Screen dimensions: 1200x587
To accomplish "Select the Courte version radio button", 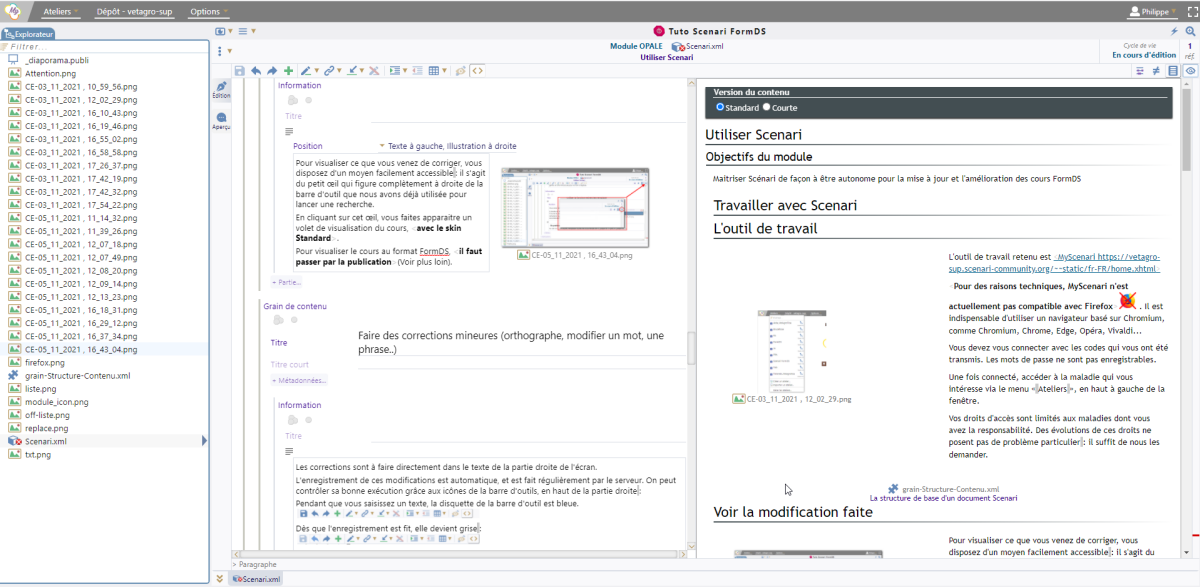I will [x=767, y=107].
